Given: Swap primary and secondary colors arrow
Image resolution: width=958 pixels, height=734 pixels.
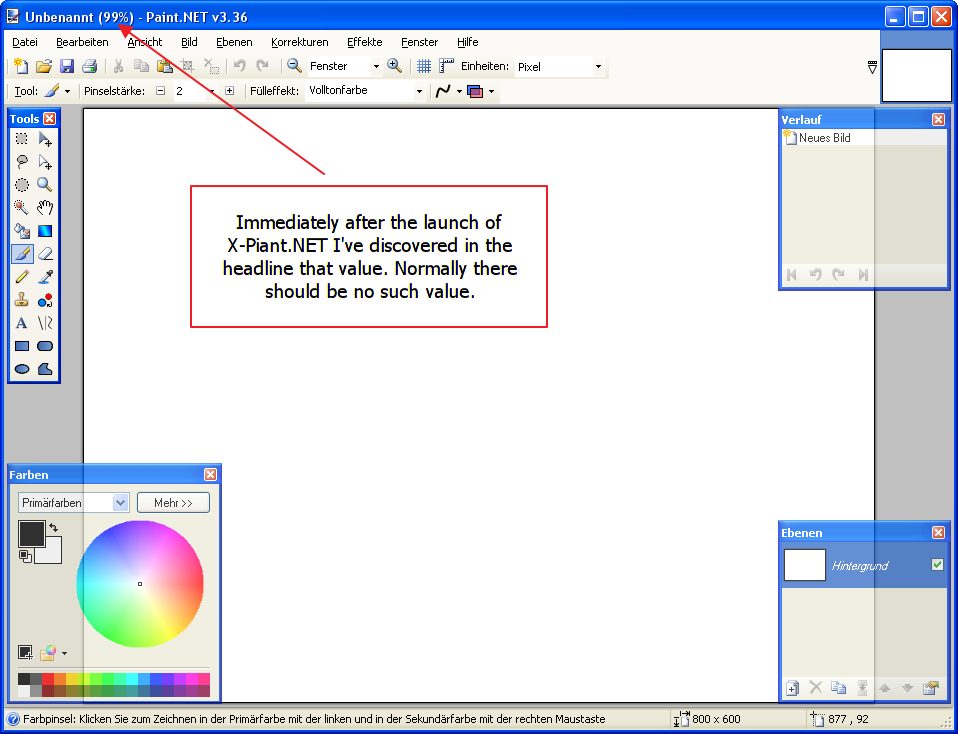Looking at the screenshot, I should [54, 527].
